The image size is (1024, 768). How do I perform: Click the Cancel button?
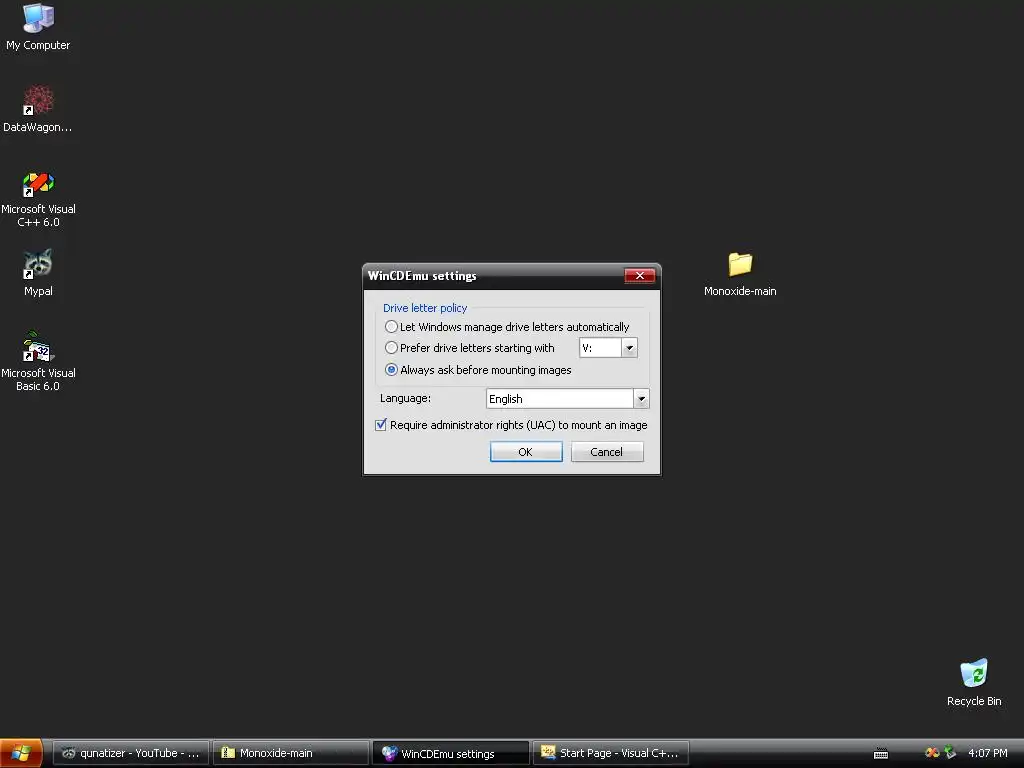click(x=607, y=452)
